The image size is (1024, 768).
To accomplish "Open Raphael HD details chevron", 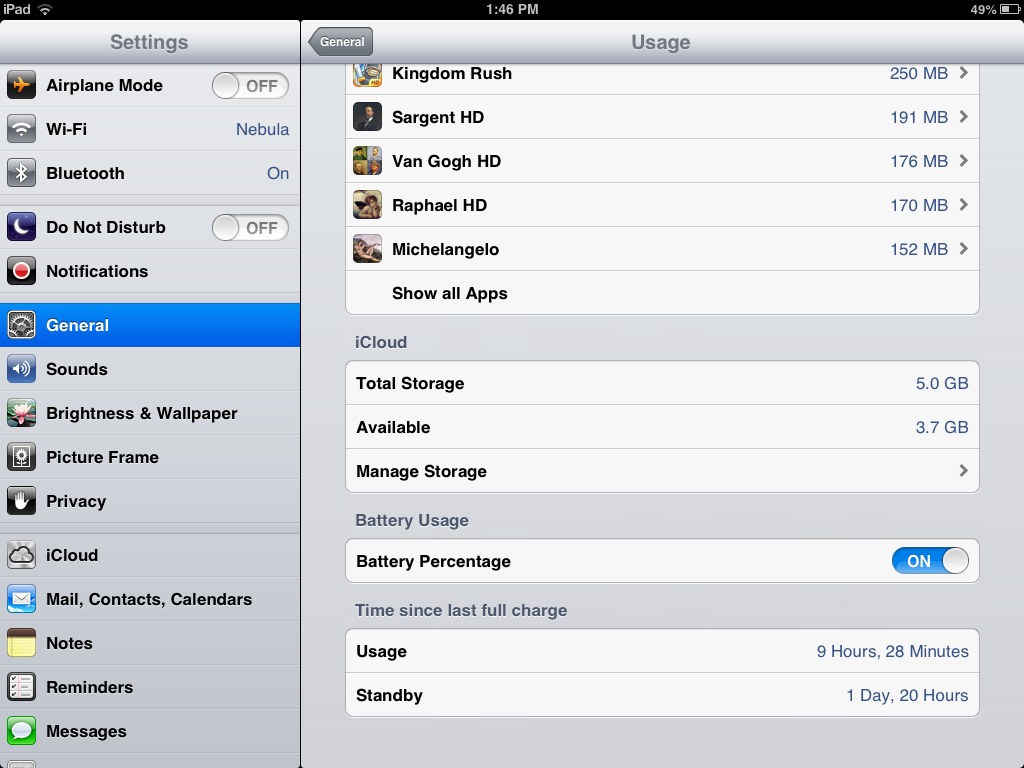I will (963, 205).
